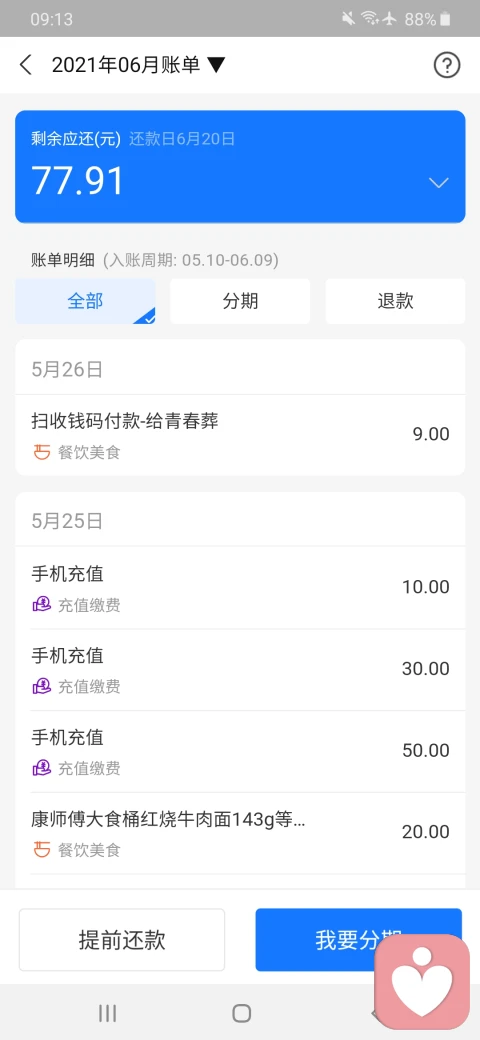Switch to the 分期 filter tab
This screenshot has height=1040, width=480.
[240, 301]
